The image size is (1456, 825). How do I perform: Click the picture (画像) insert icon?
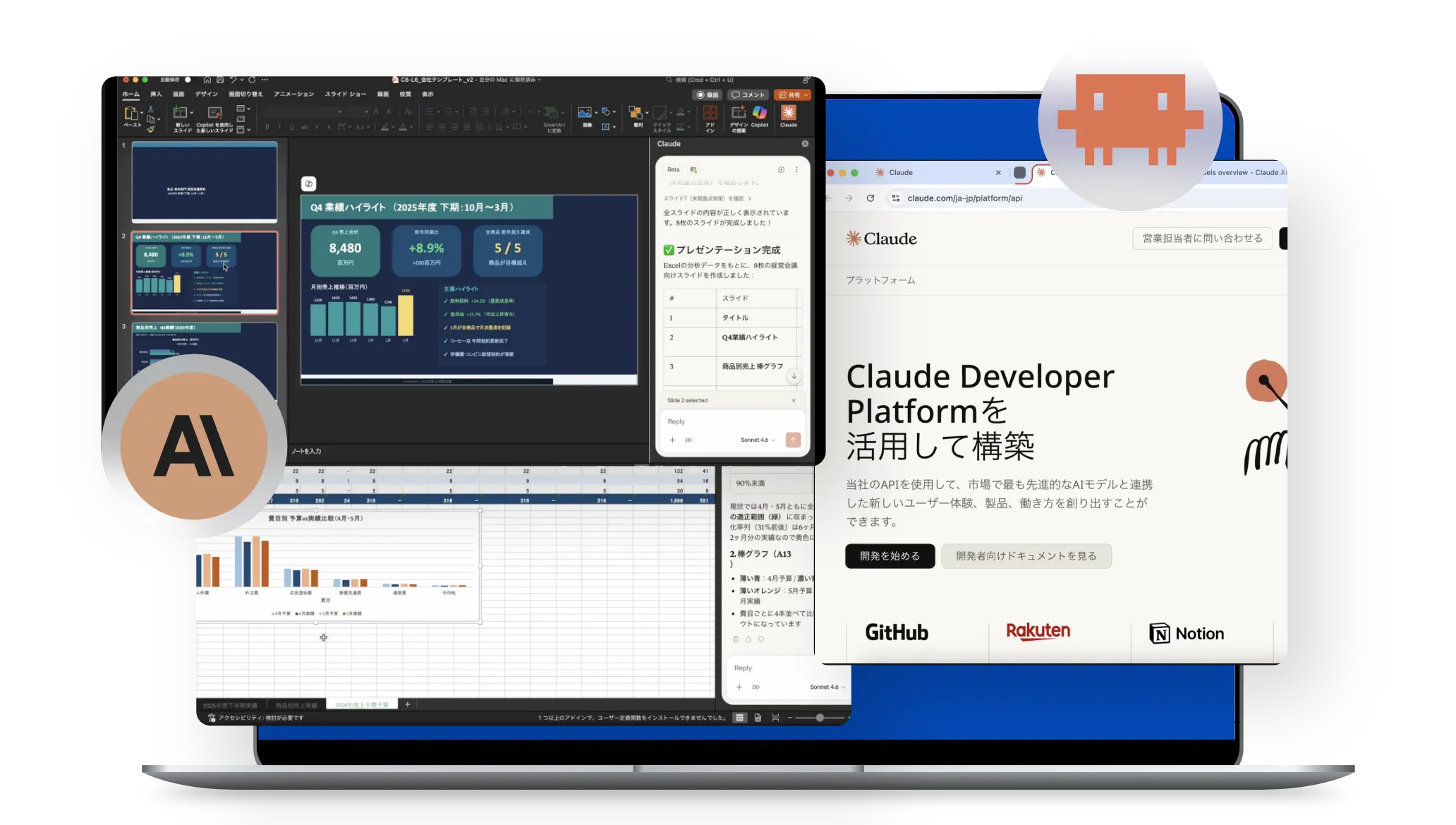click(584, 113)
